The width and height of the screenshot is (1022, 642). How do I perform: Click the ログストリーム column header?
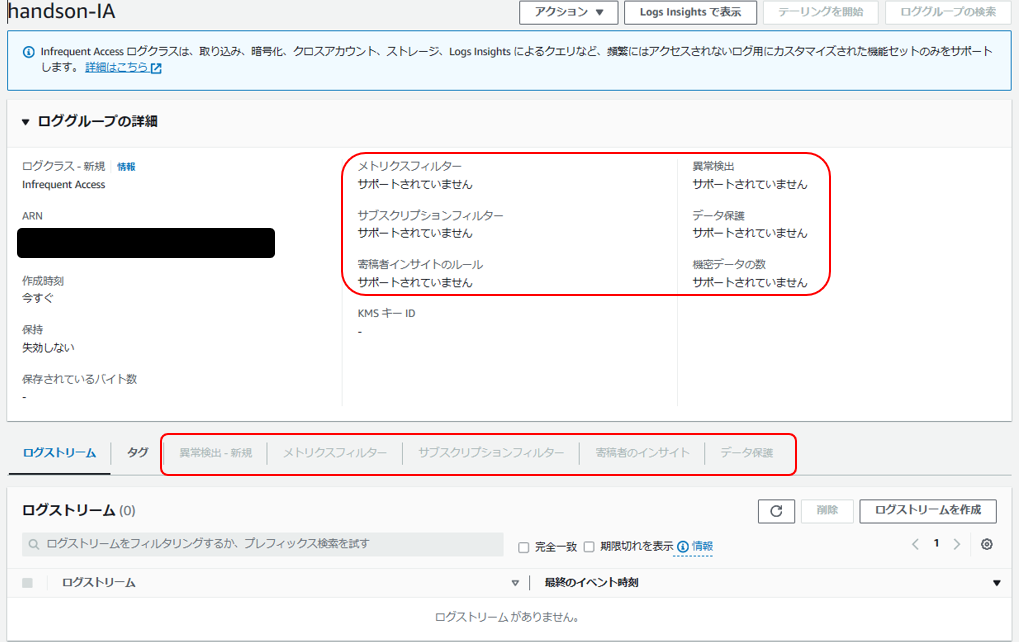pyautogui.click(x=98, y=583)
